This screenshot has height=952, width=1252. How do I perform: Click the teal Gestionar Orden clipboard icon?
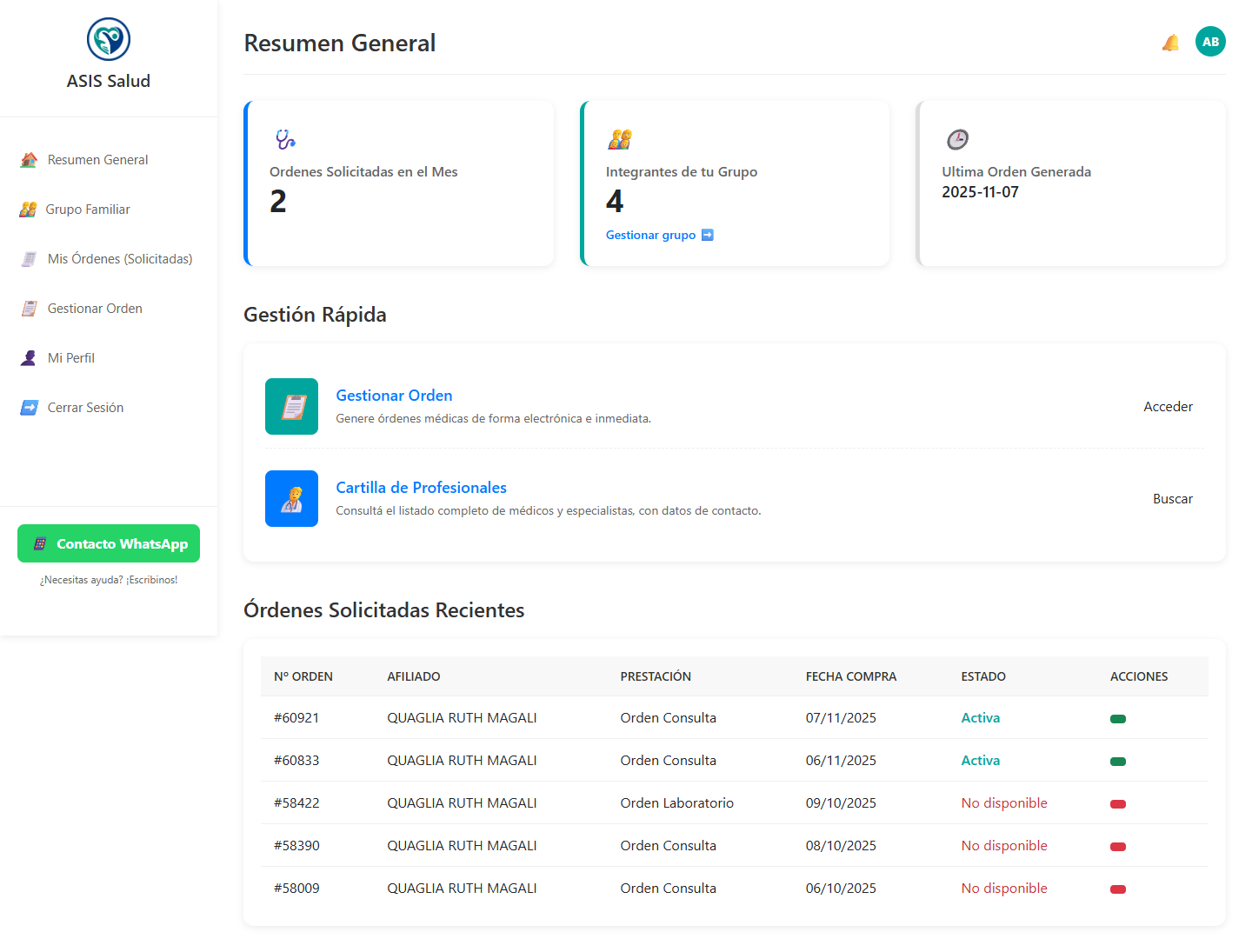(x=291, y=406)
